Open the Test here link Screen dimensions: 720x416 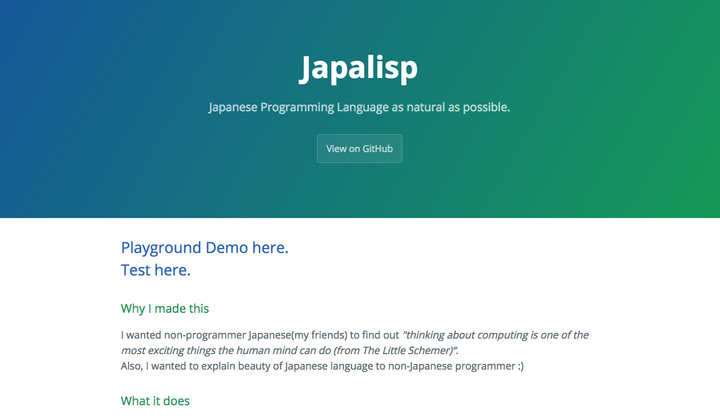click(x=156, y=270)
